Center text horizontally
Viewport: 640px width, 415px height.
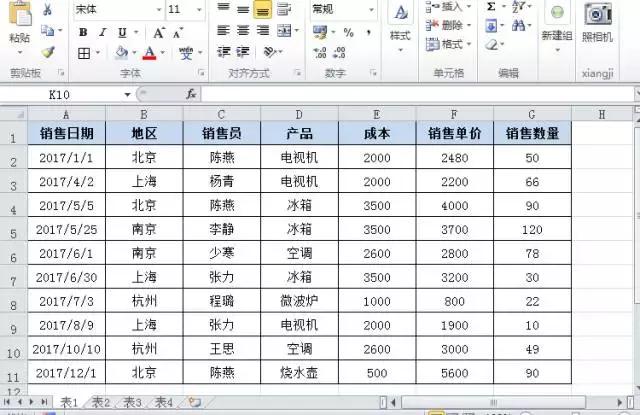coord(243,31)
